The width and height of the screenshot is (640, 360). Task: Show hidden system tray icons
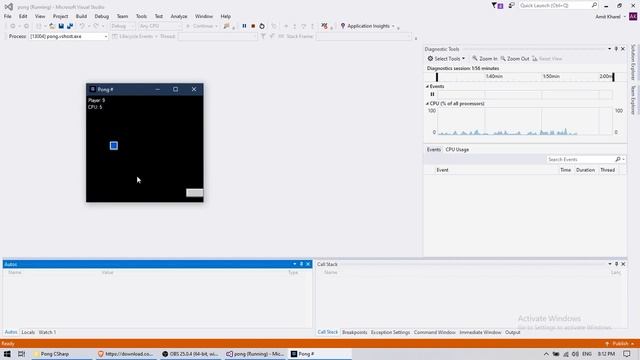tap(546, 354)
